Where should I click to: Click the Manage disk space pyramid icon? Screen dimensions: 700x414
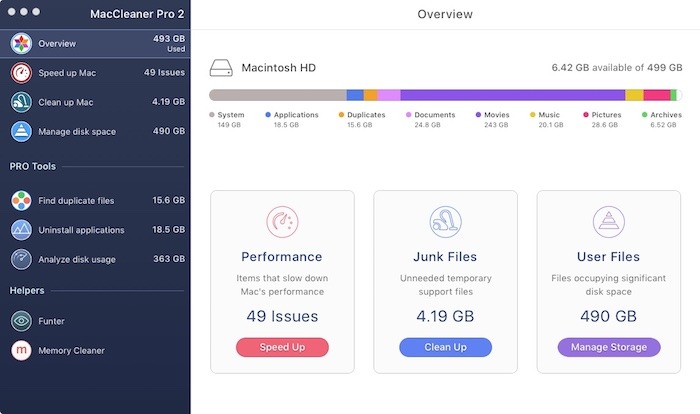21,132
